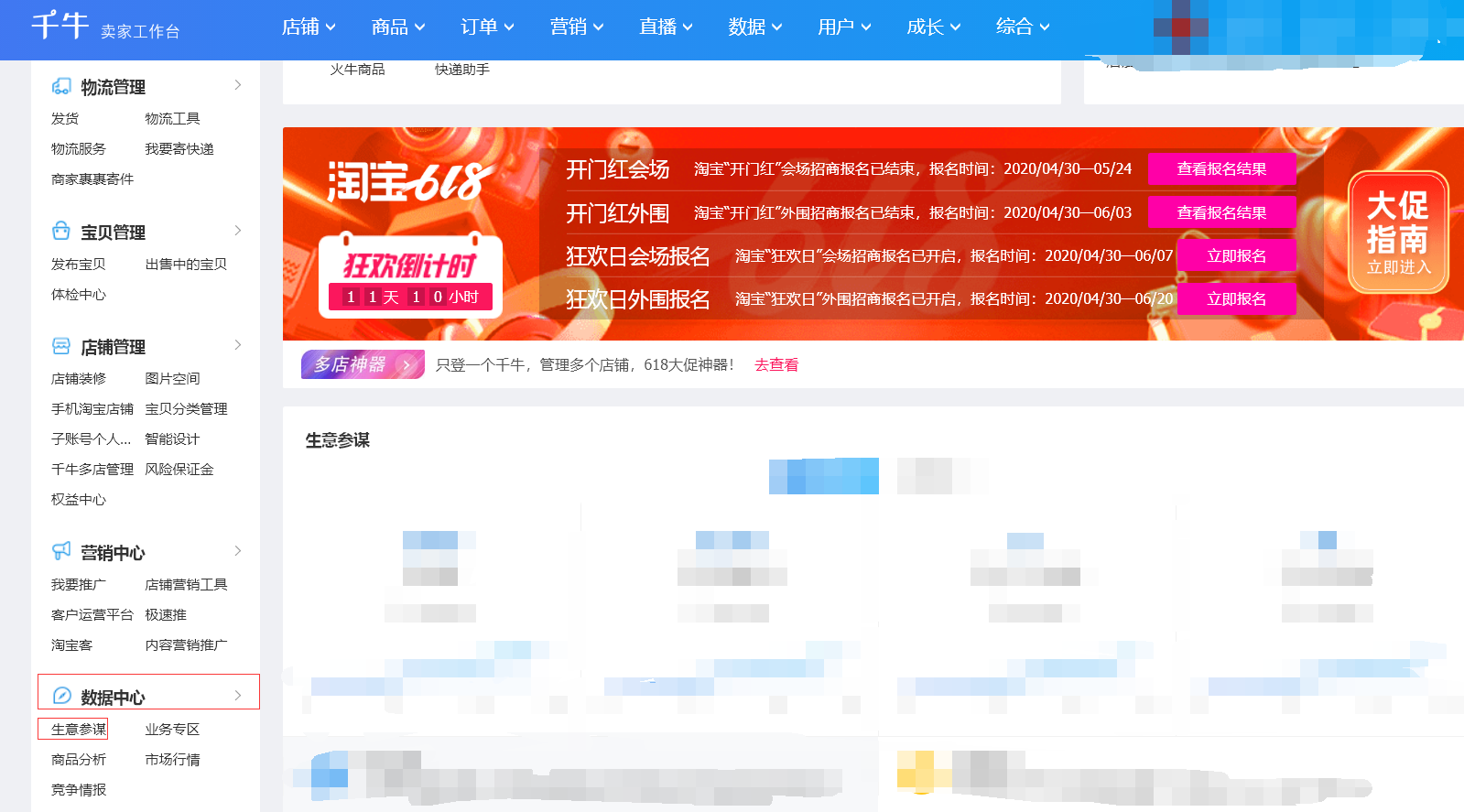Open the 大促指南 立即进入 badge
1464x812 pixels.
(x=1398, y=233)
